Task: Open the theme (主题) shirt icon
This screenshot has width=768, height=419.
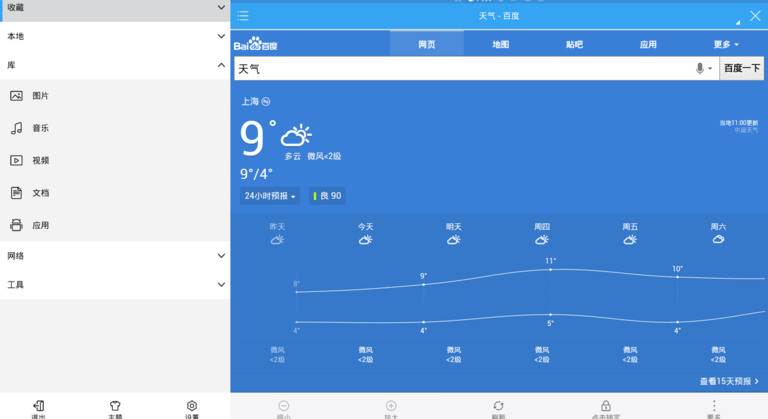Action: 115,406
